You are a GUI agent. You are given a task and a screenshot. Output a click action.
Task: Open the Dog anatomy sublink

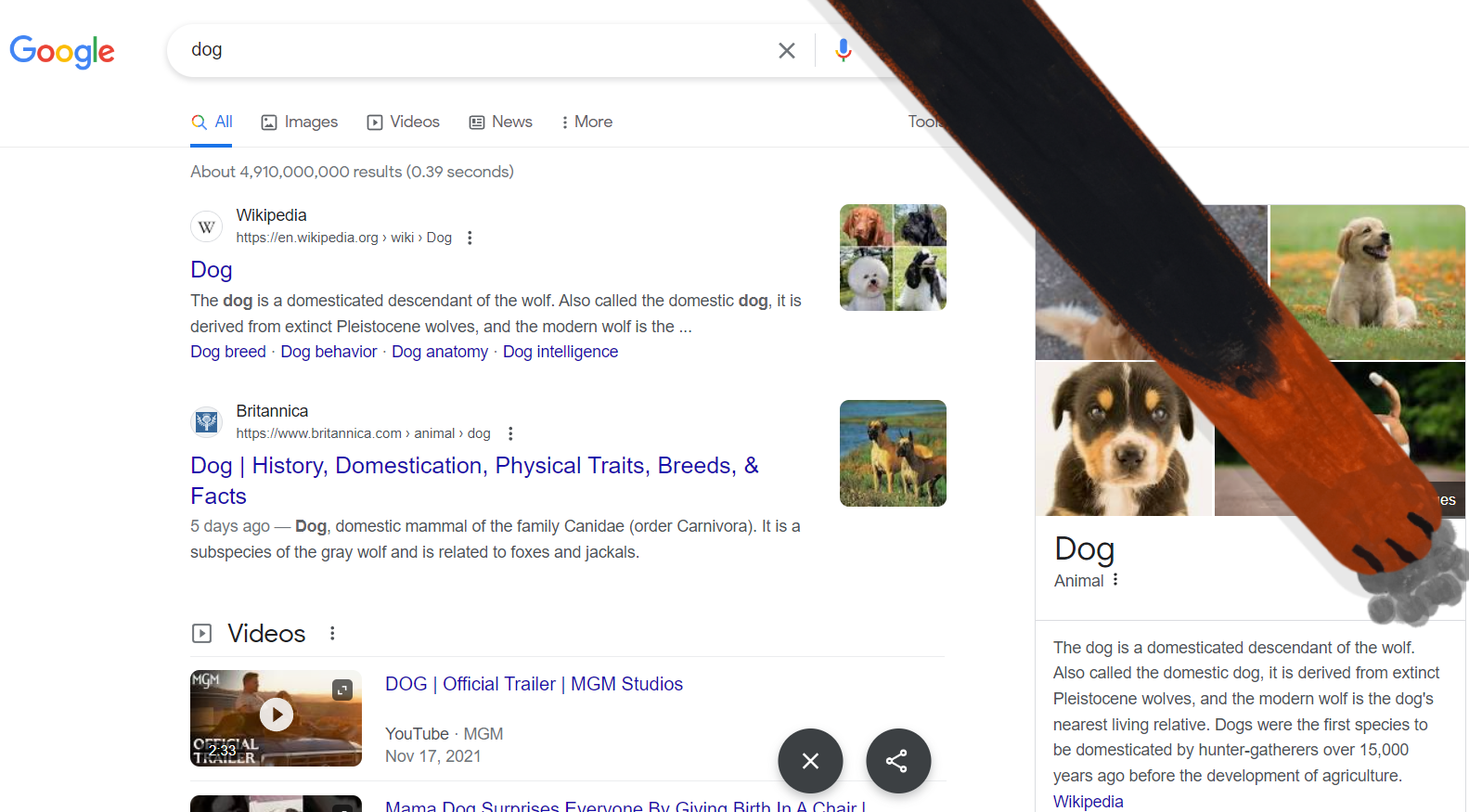click(440, 352)
